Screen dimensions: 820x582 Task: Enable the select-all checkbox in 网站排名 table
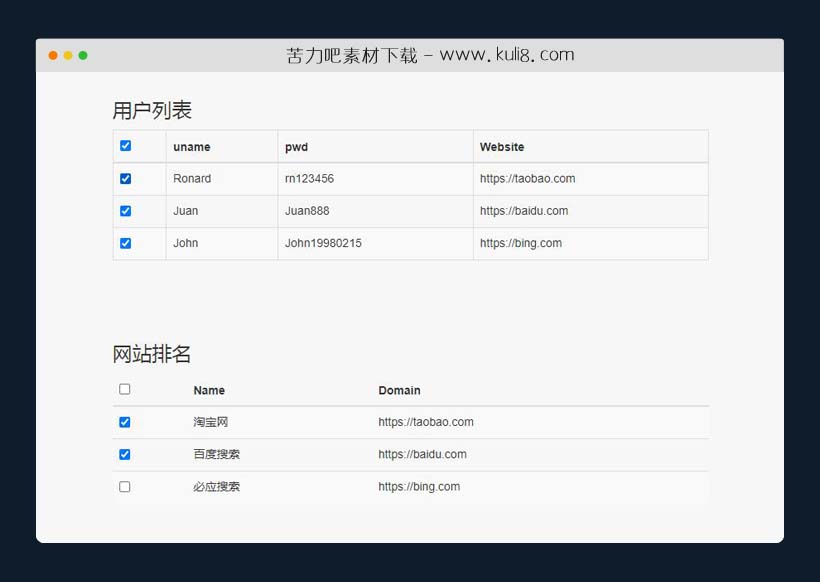point(124,389)
